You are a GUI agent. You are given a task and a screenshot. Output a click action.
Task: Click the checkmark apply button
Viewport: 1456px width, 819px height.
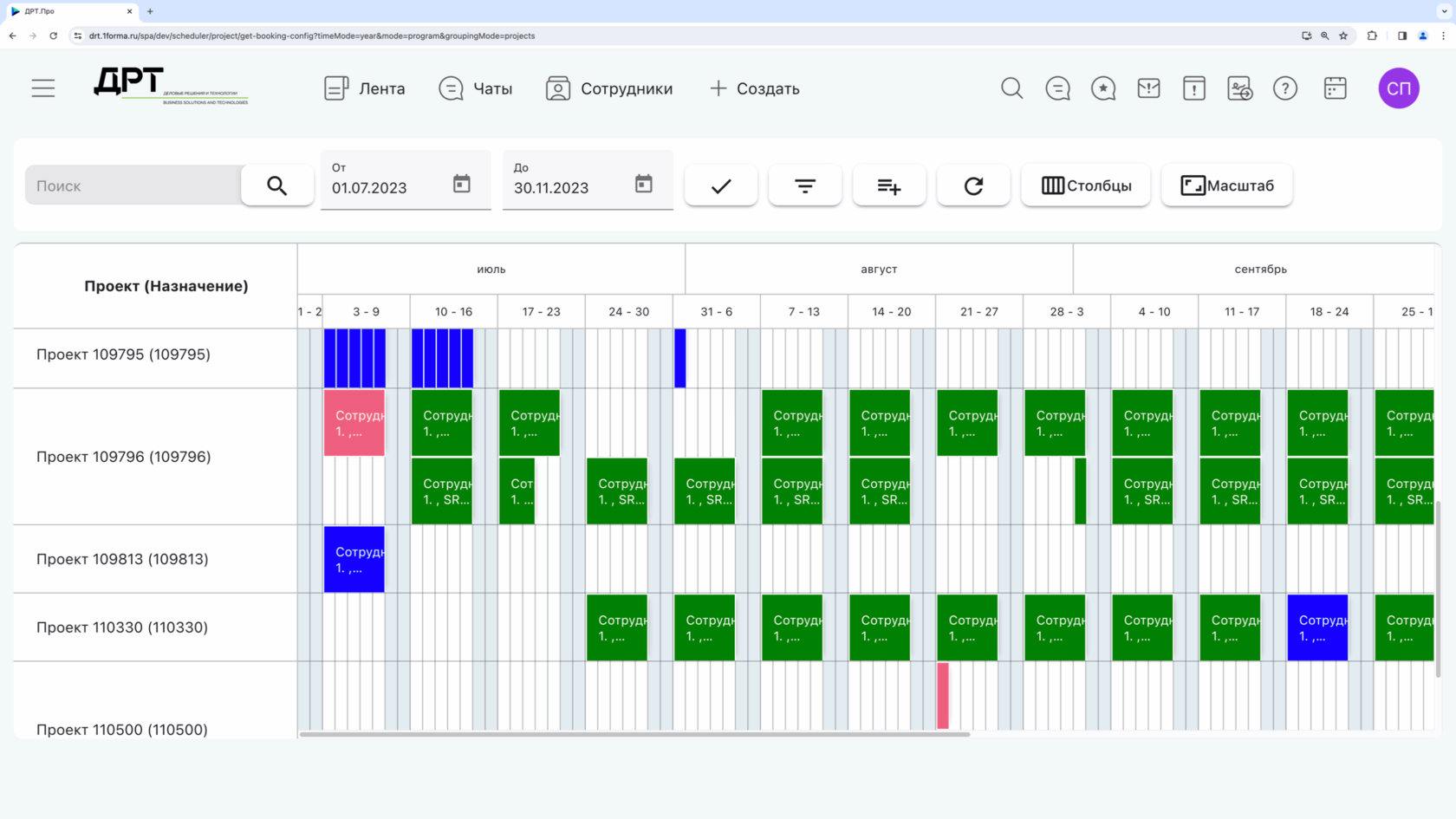[721, 185]
